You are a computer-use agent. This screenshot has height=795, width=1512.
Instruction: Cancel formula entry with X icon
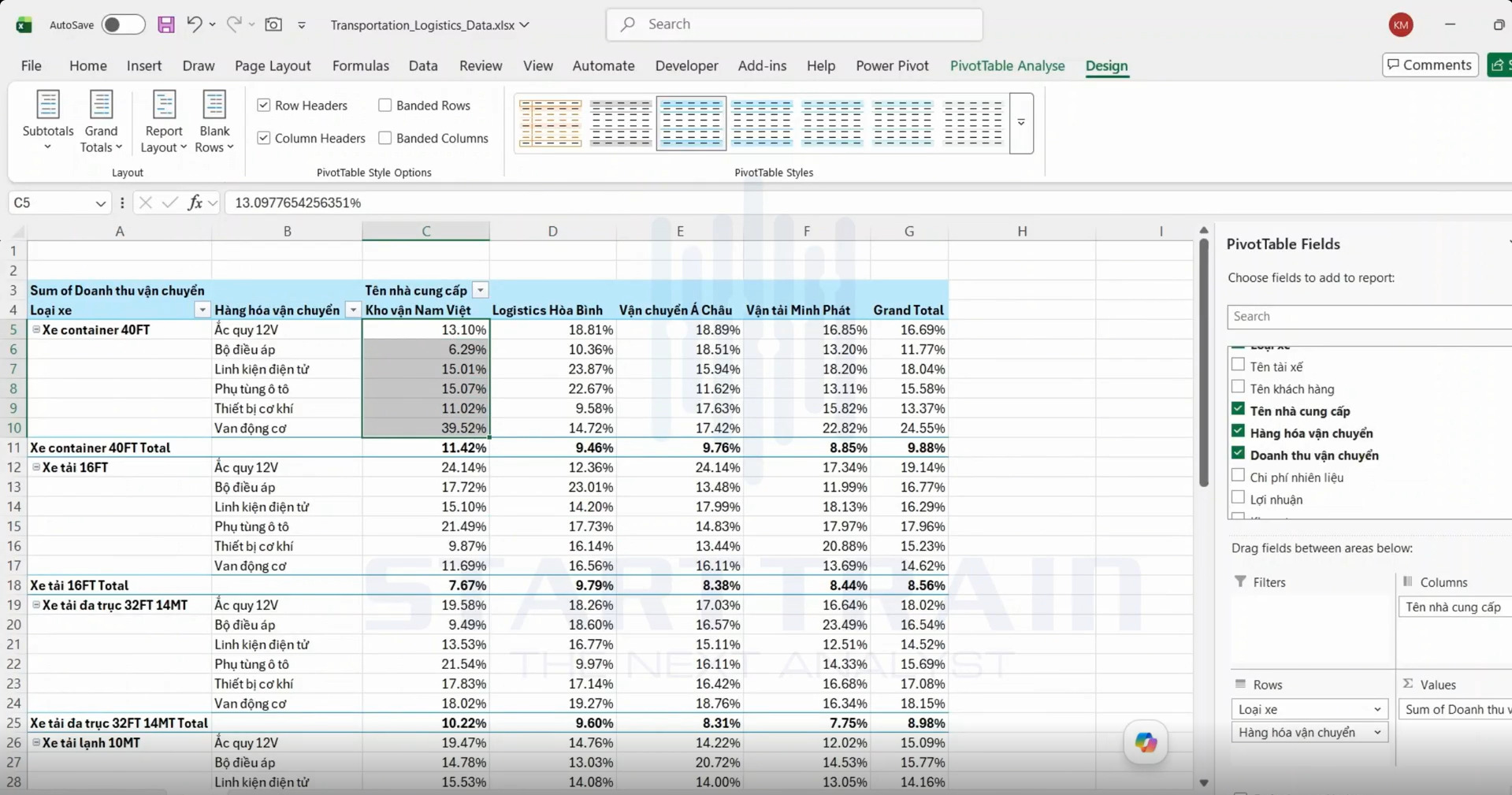[x=145, y=202]
